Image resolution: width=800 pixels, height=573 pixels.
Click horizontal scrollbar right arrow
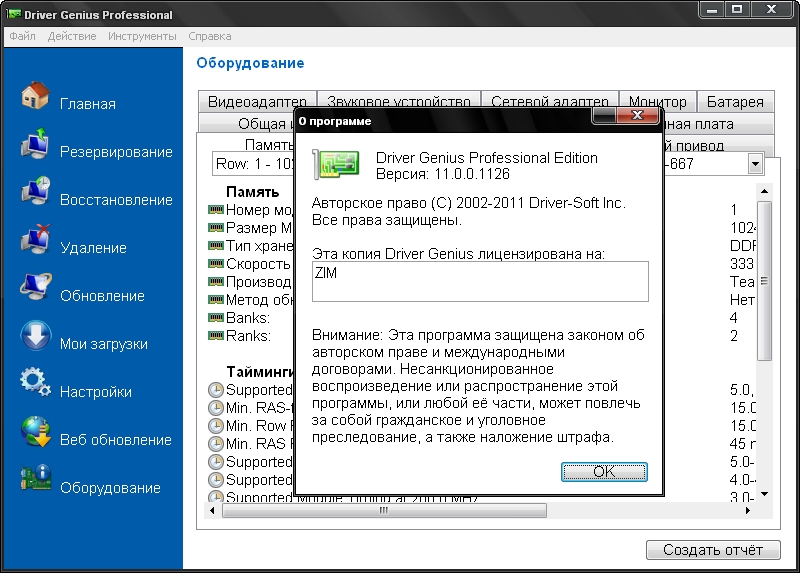click(748, 510)
